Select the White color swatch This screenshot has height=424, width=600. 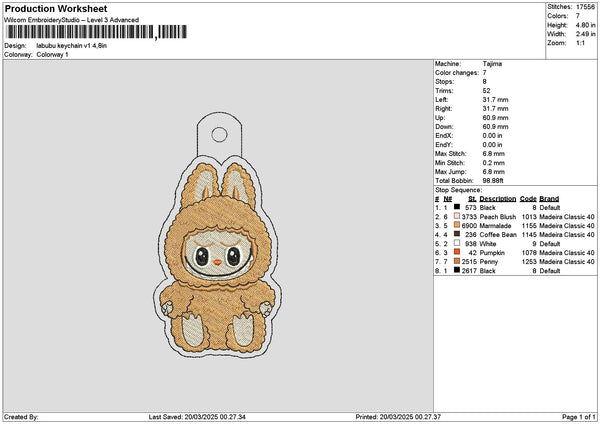tap(457, 243)
